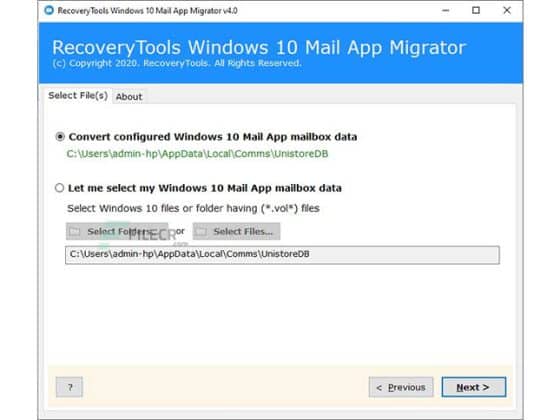Screen dimensions: 560x420
Task: Minimize the Mail App Migrator window
Action: [x=445, y=11]
